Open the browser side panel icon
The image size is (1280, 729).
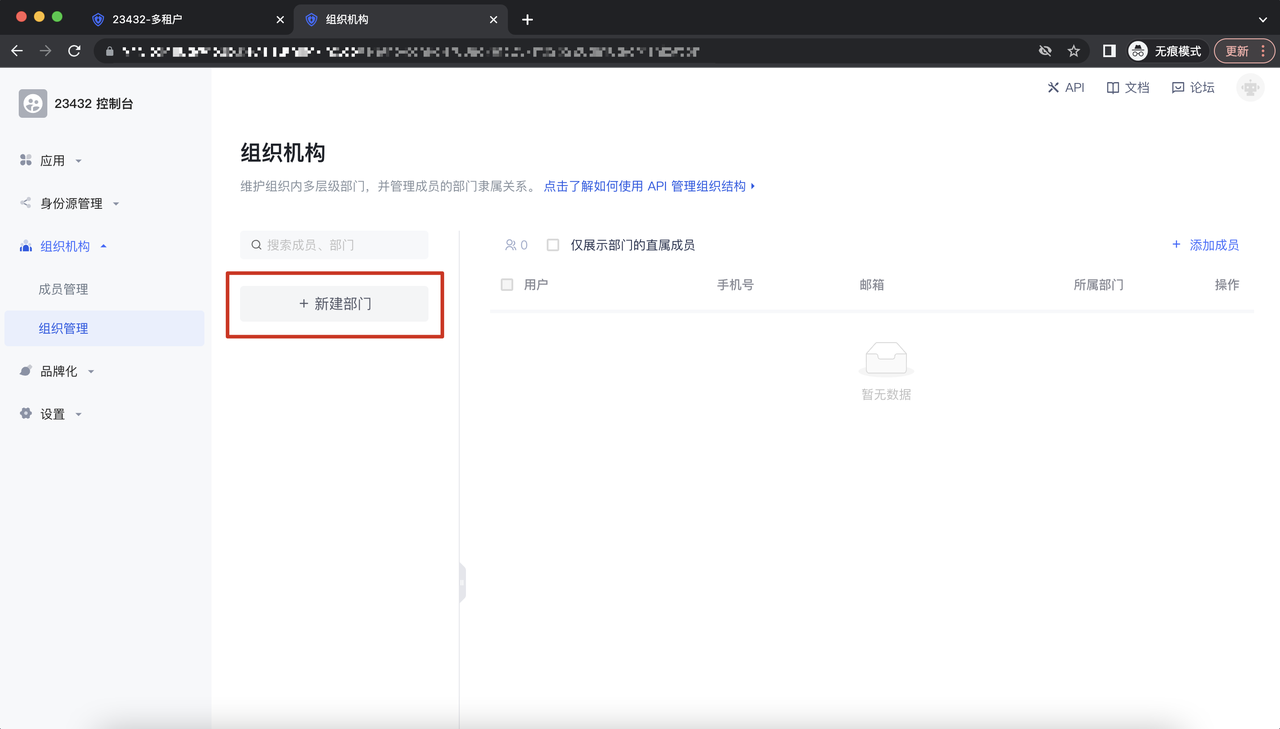click(1109, 51)
